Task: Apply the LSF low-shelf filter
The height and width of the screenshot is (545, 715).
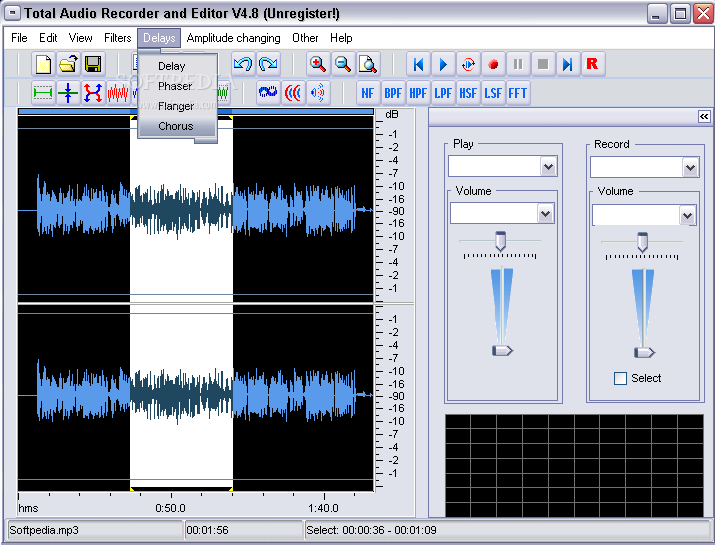Action: pyautogui.click(x=493, y=93)
